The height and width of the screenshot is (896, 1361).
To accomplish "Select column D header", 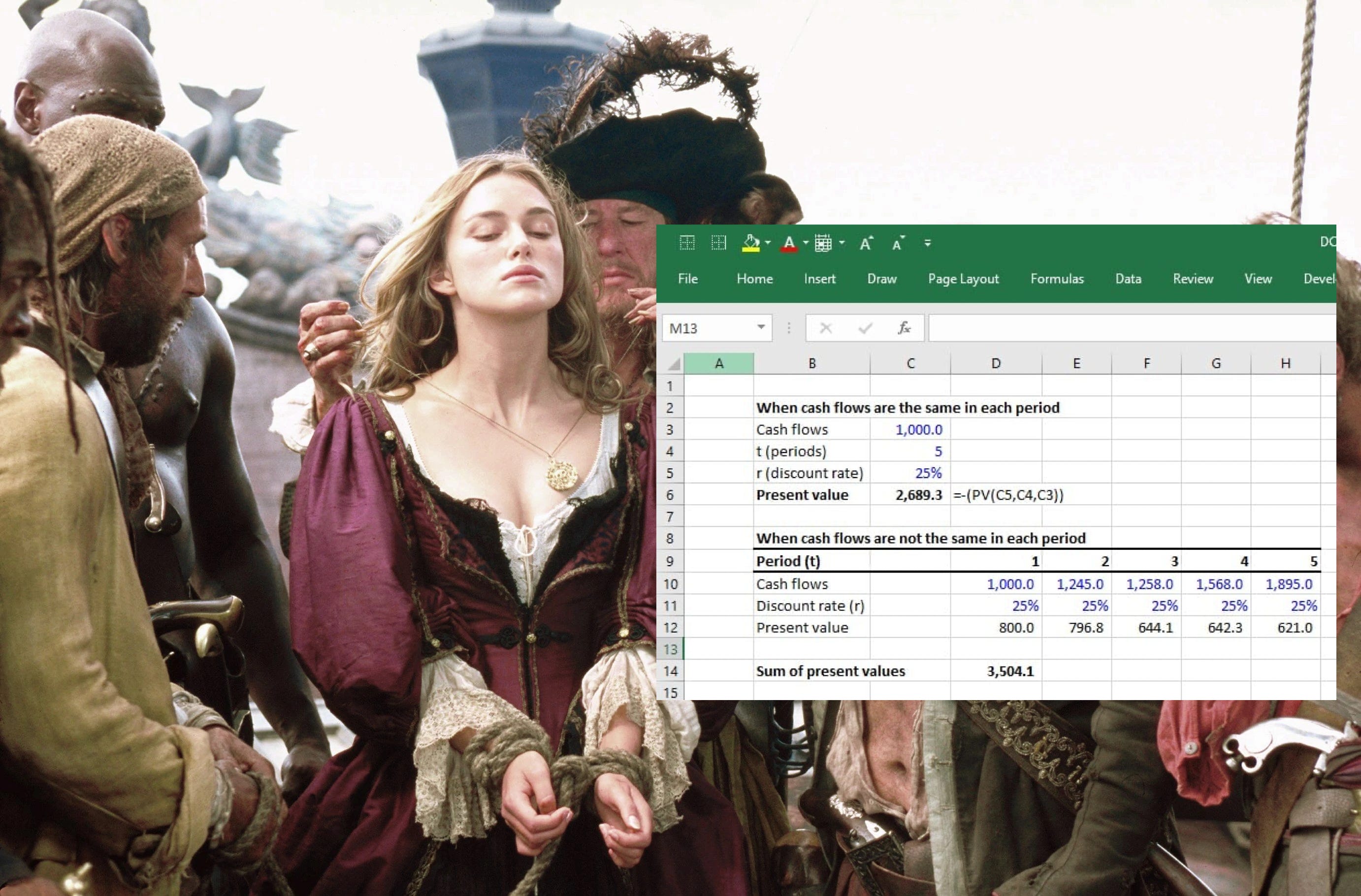I will coord(996,364).
